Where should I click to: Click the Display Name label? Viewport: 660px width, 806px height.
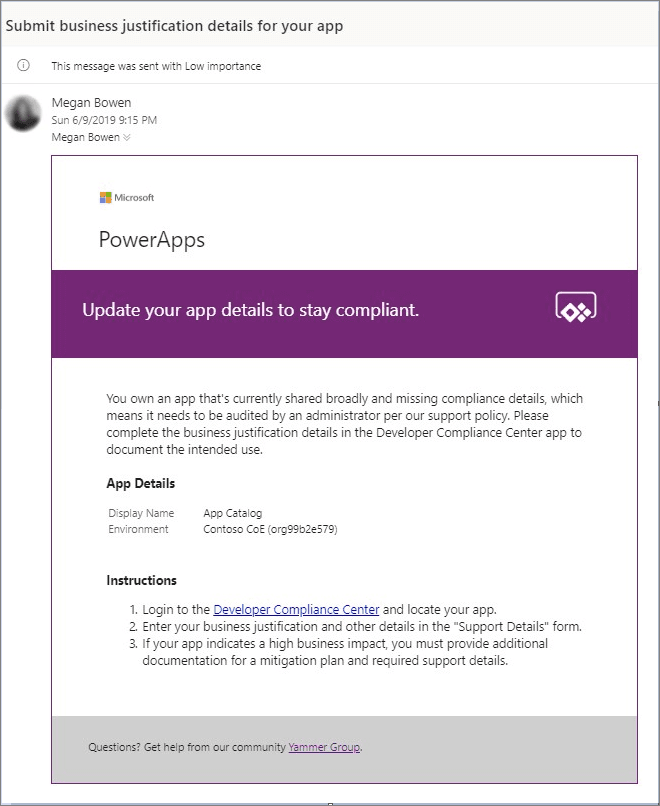(x=141, y=514)
